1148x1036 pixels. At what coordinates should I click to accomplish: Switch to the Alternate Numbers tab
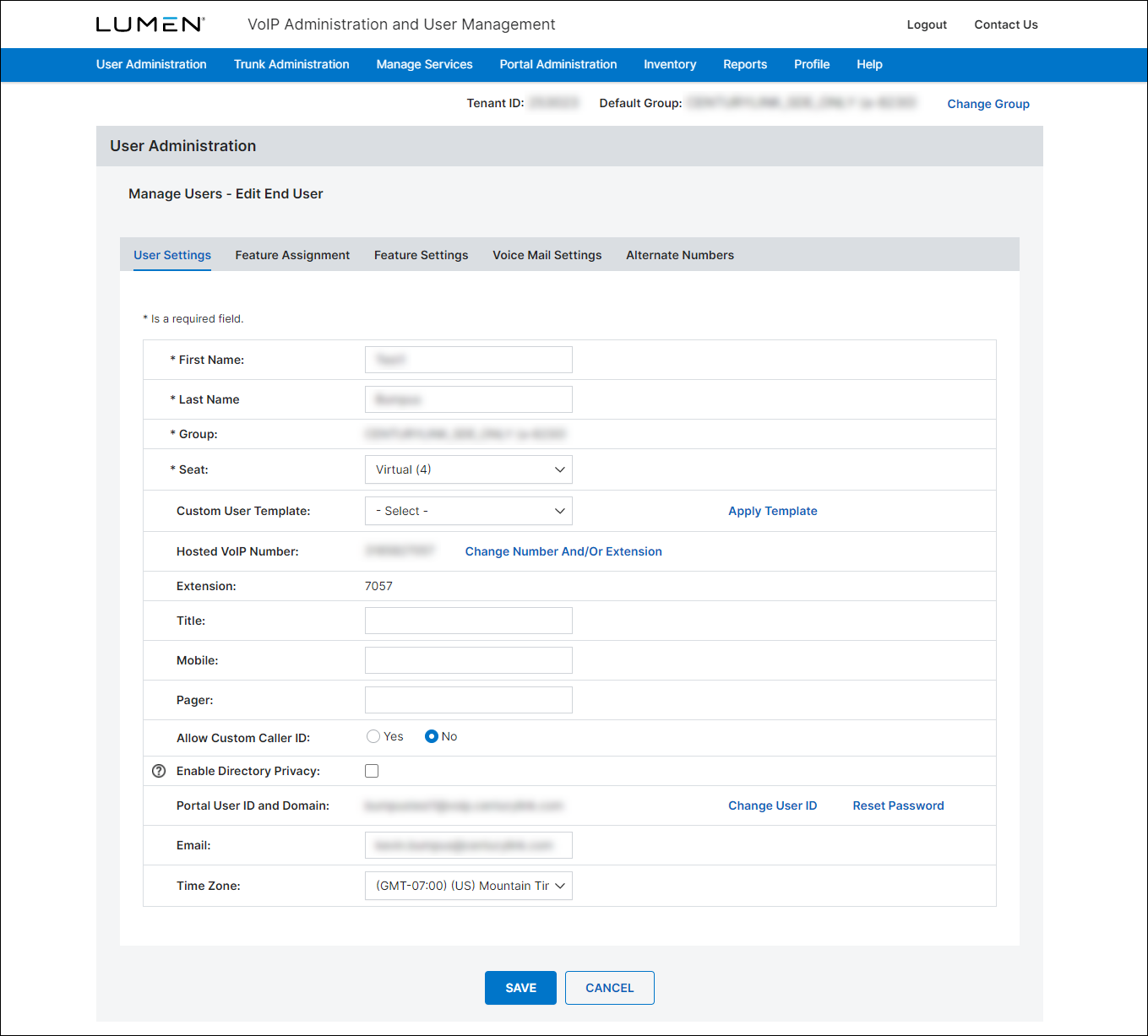pos(680,255)
